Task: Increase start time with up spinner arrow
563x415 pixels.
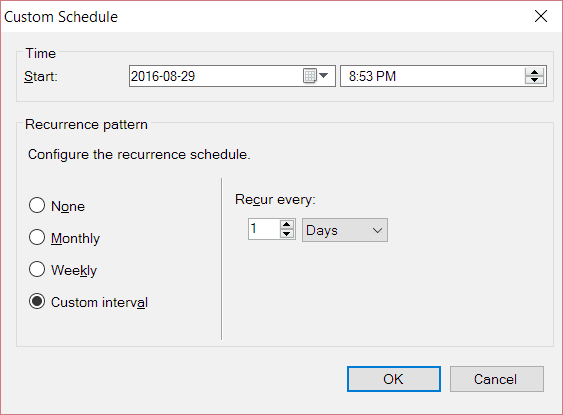Action: [535, 72]
